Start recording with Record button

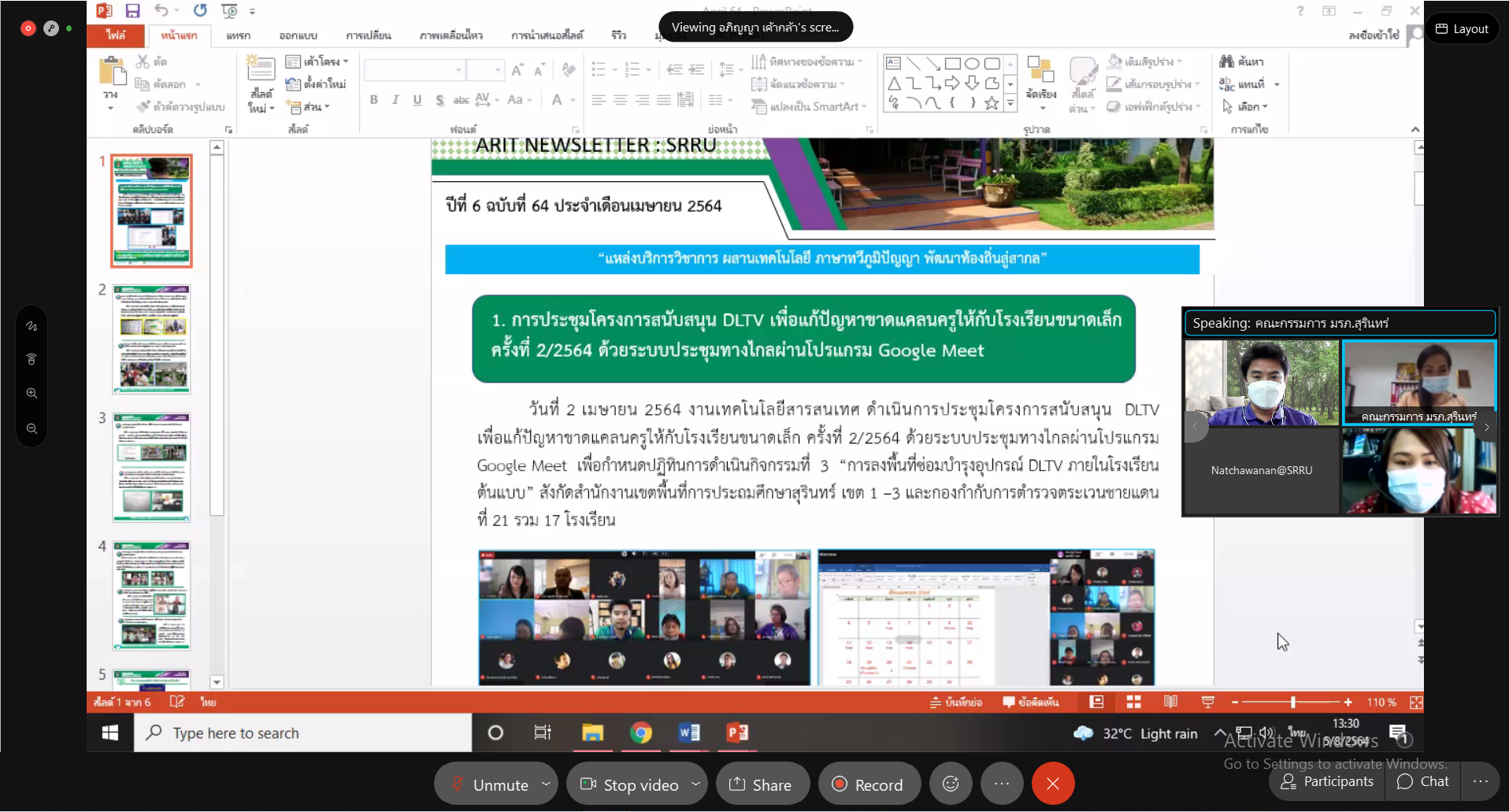tap(869, 784)
